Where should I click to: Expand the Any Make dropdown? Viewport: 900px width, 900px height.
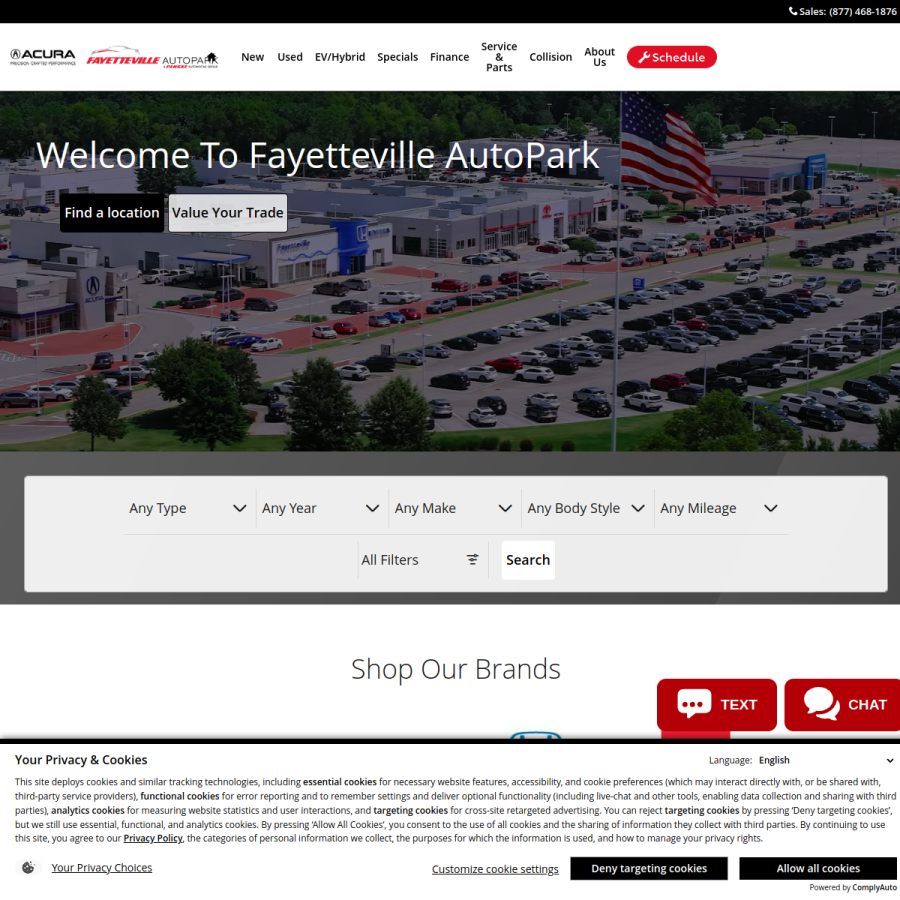tap(453, 509)
